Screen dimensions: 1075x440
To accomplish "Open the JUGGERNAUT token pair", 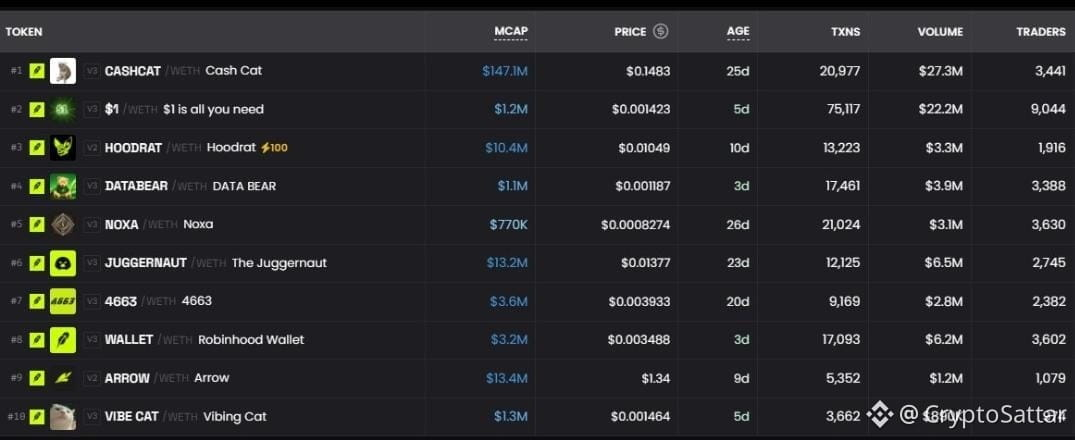I will 215,262.
